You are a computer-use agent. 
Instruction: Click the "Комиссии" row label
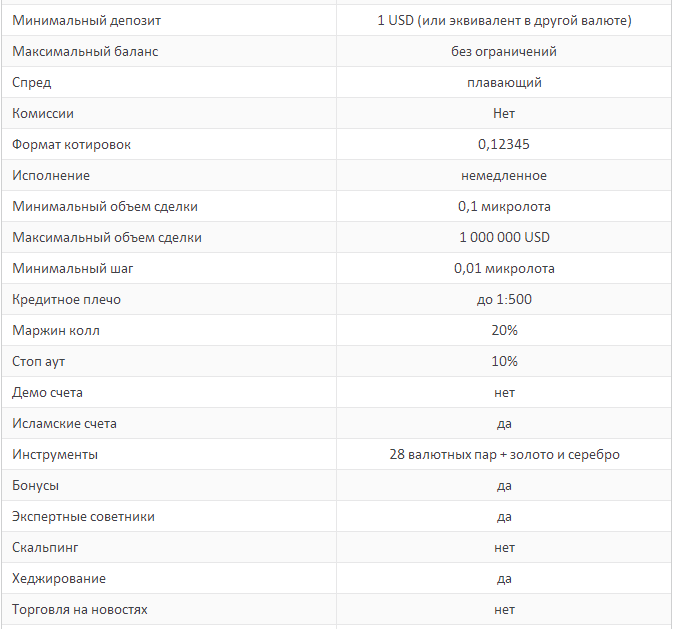click(43, 114)
